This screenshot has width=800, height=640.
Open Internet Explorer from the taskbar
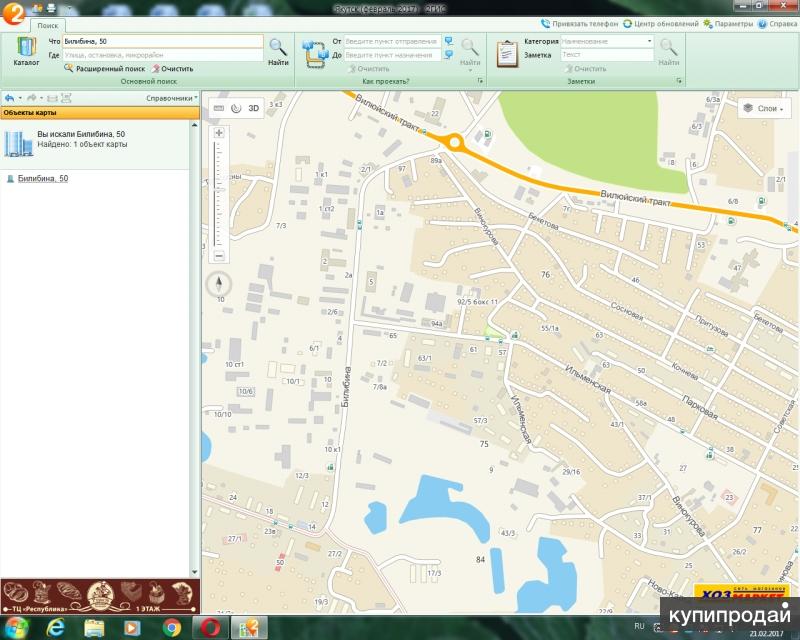click(56, 627)
